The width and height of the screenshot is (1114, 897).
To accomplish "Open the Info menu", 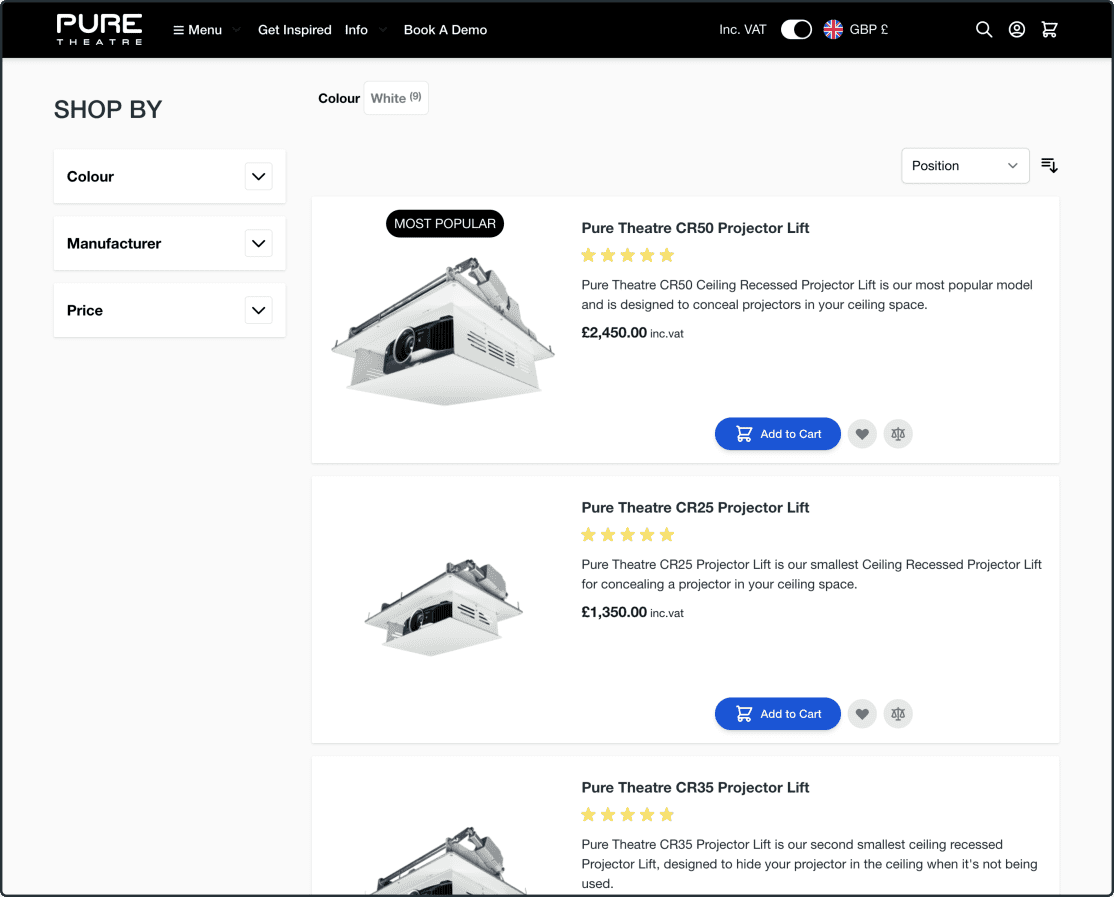I will click(356, 30).
